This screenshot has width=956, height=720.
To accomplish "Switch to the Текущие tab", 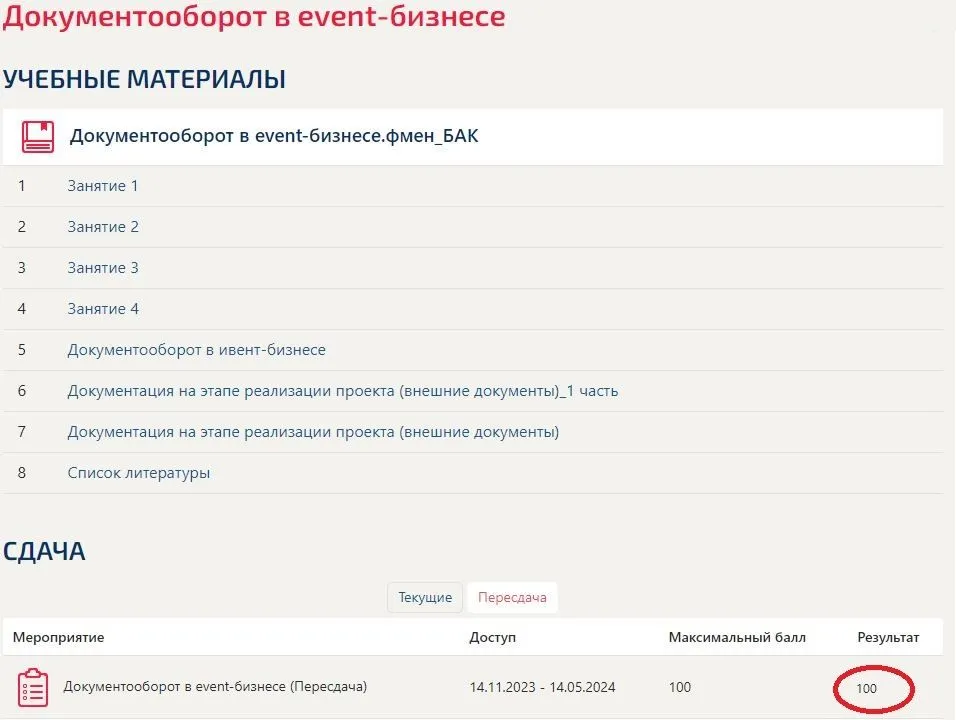I will pyautogui.click(x=425, y=598).
